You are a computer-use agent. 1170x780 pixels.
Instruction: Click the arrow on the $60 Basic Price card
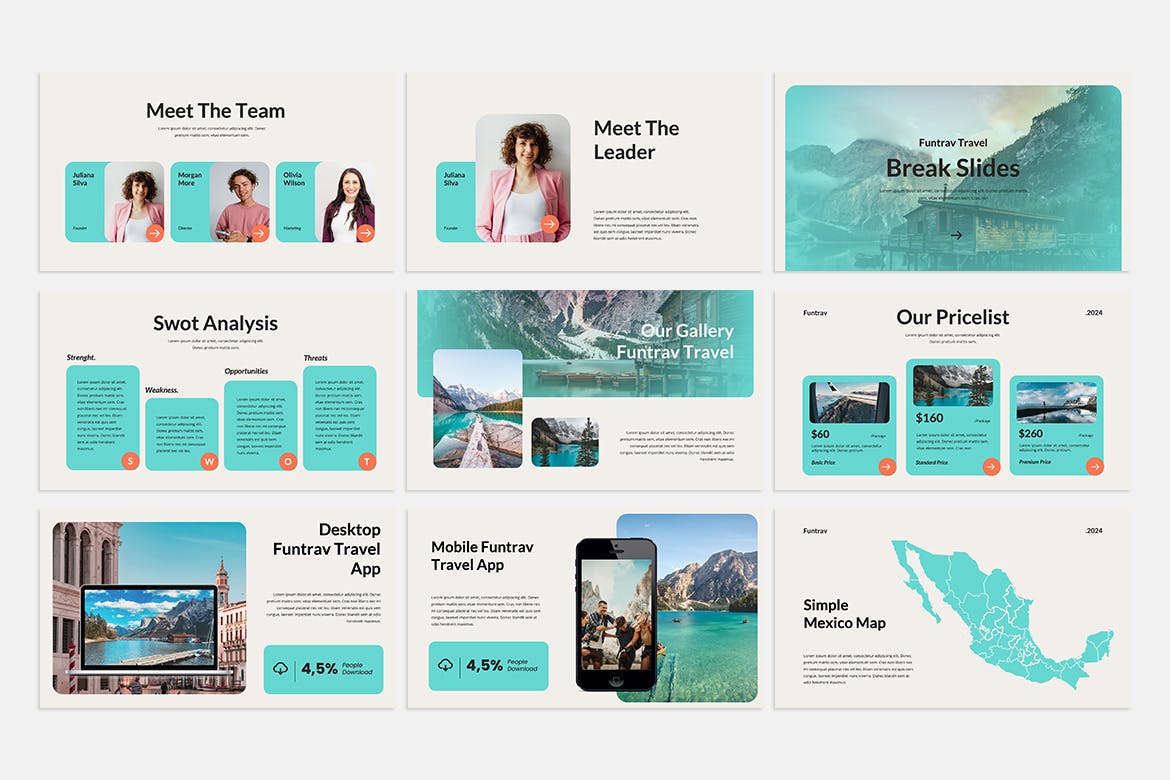pyautogui.click(x=886, y=466)
